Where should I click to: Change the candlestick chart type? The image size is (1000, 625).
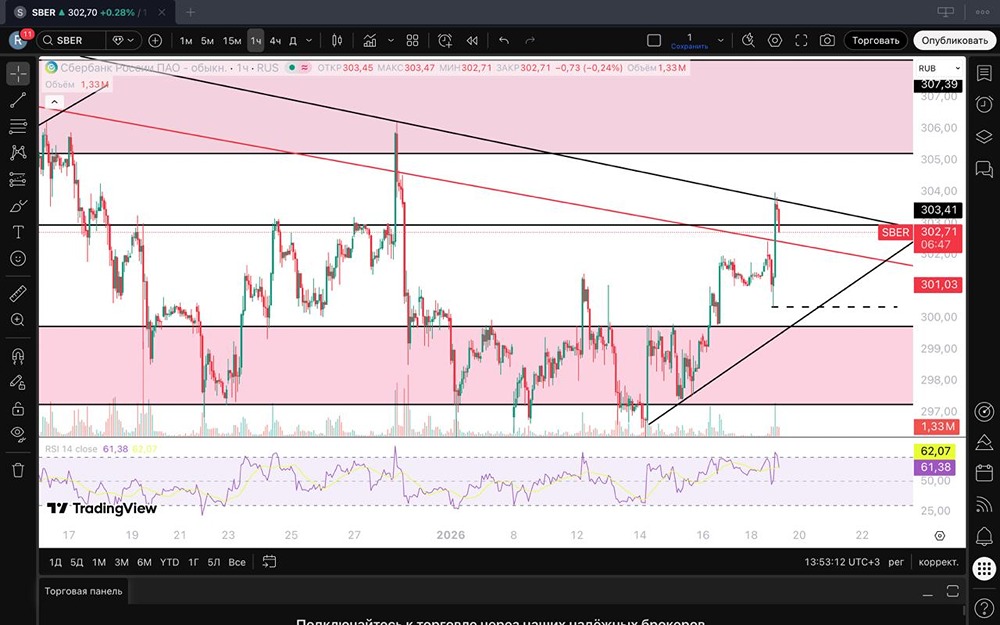click(x=337, y=41)
